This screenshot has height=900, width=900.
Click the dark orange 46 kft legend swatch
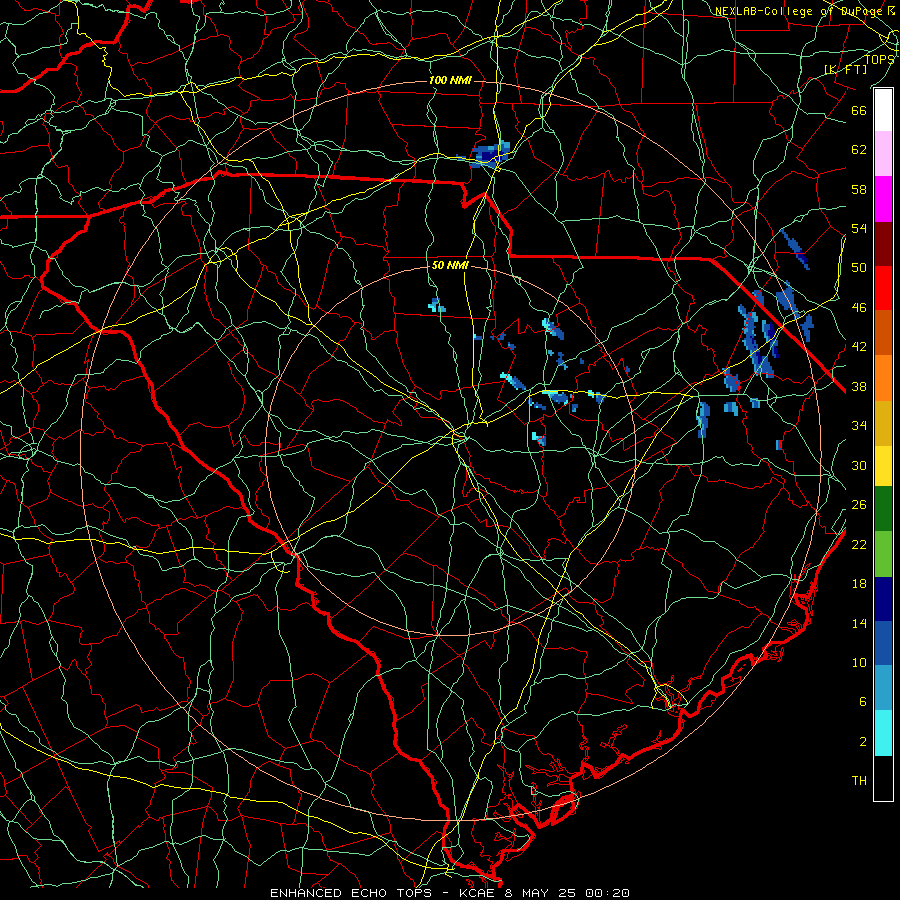coord(883,333)
